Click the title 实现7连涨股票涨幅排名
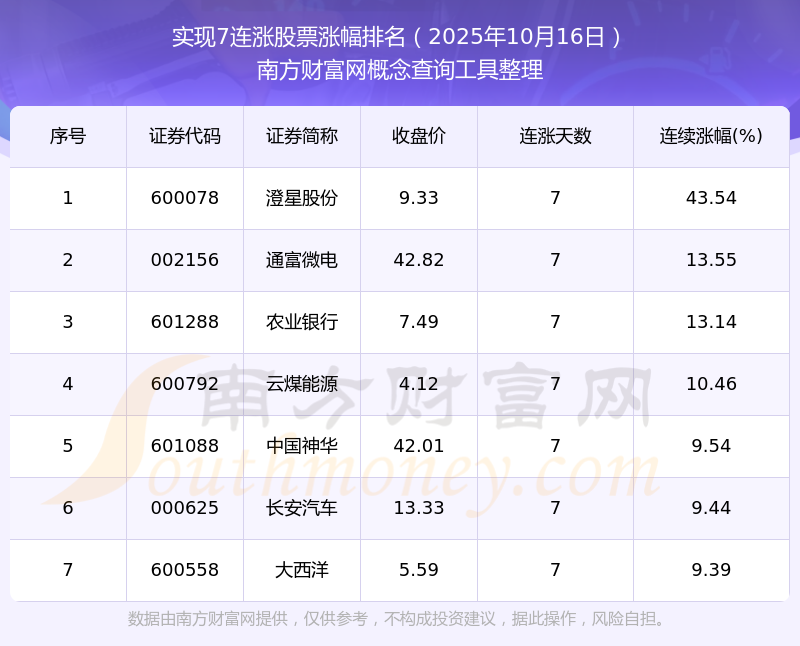 [x=288, y=37]
